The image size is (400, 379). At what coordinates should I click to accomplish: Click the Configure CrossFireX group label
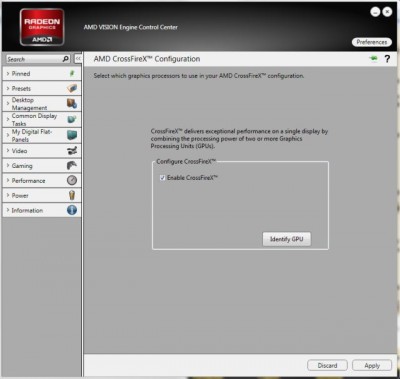tap(186, 161)
